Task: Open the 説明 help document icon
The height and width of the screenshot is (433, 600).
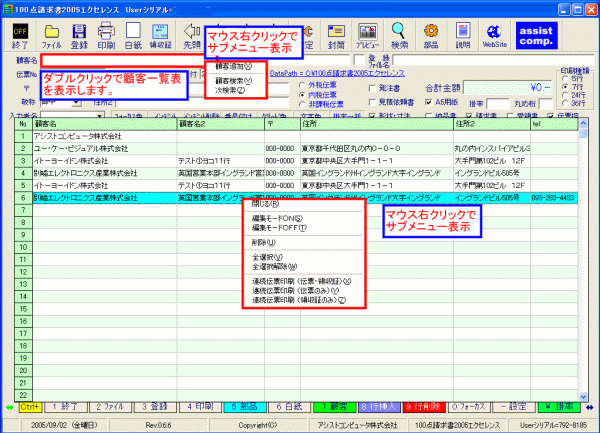Action: (463, 36)
